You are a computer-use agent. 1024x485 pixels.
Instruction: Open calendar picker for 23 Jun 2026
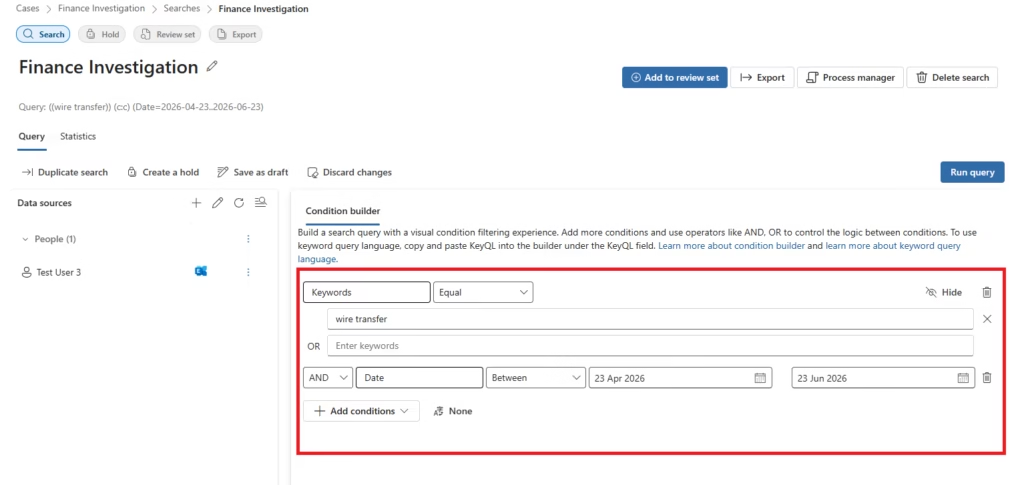click(963, 378)
